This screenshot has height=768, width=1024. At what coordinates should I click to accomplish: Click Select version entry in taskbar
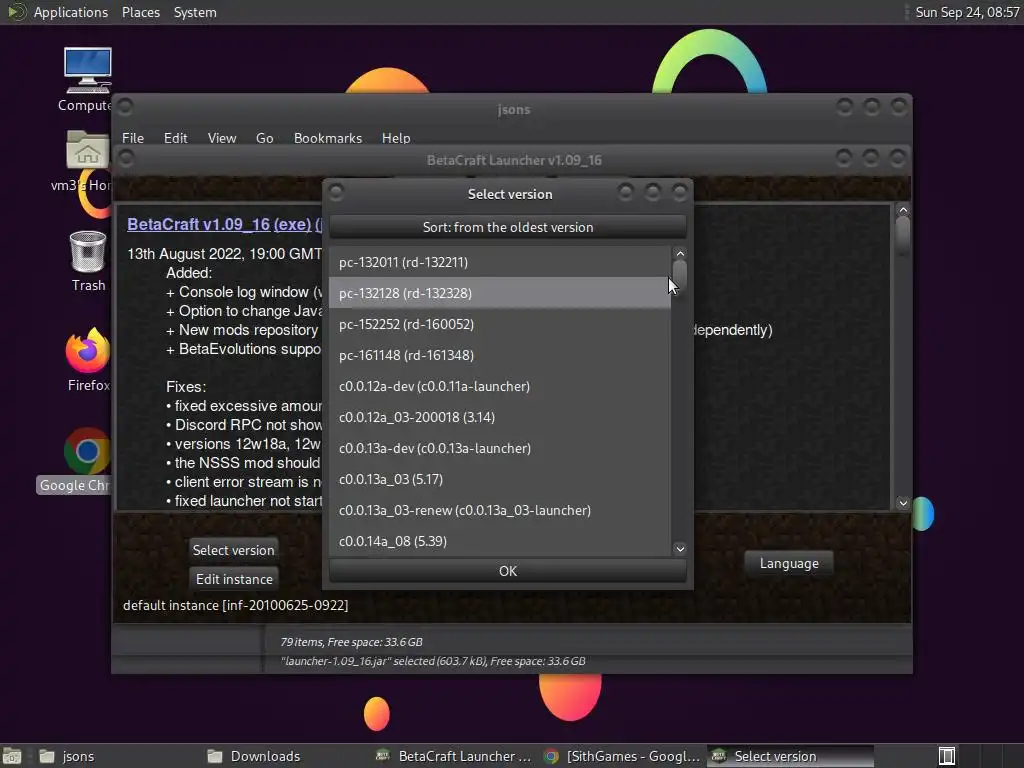click(790, 756)
